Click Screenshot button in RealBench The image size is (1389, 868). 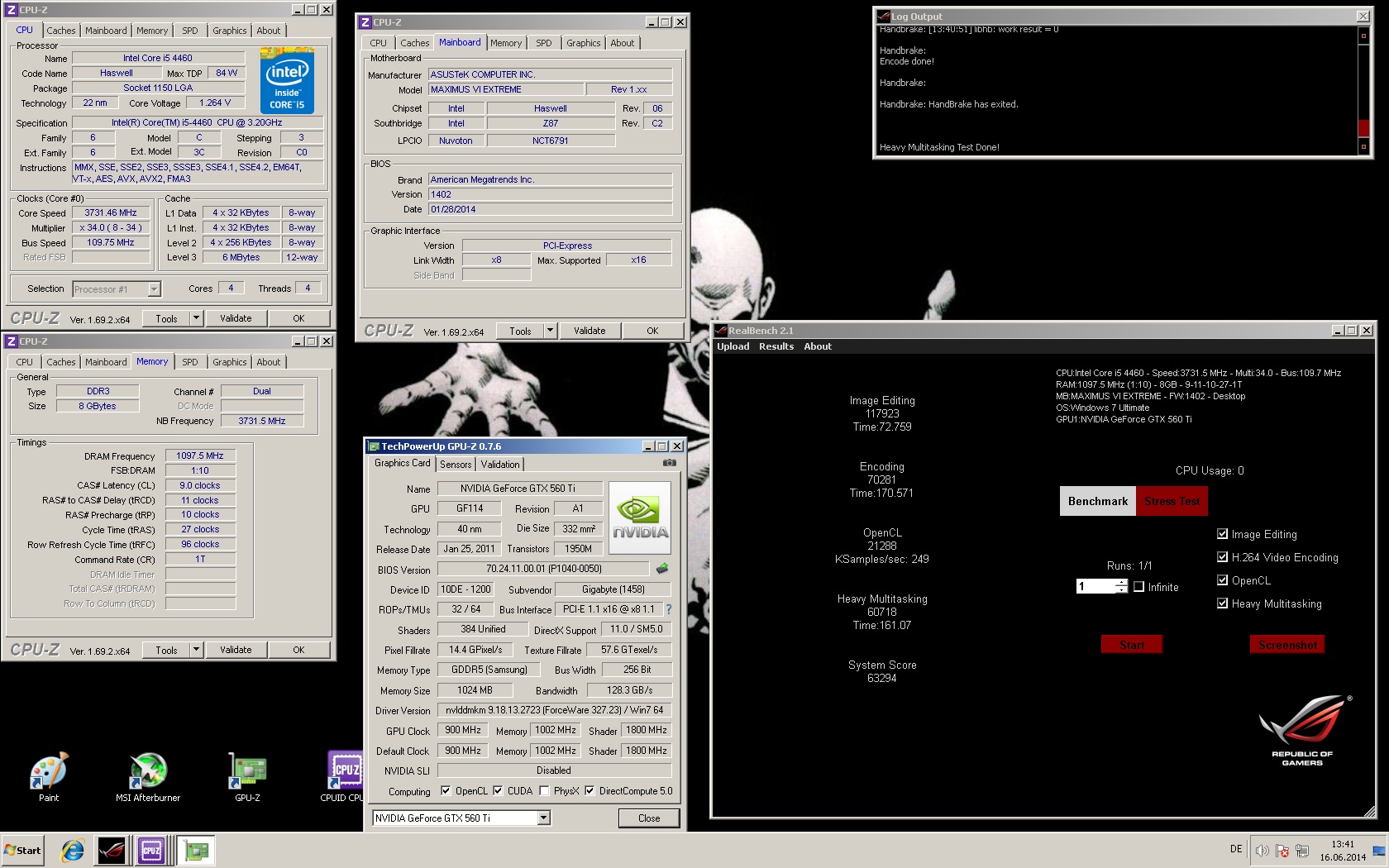coord(1286,645)
